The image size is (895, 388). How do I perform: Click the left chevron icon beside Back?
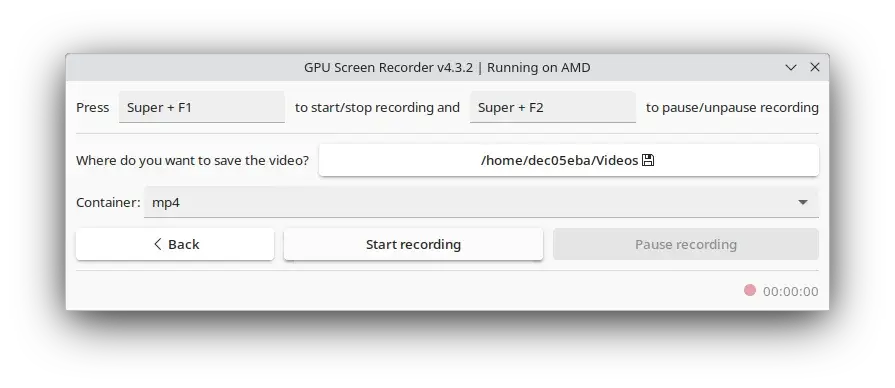[x=158, y=244]
